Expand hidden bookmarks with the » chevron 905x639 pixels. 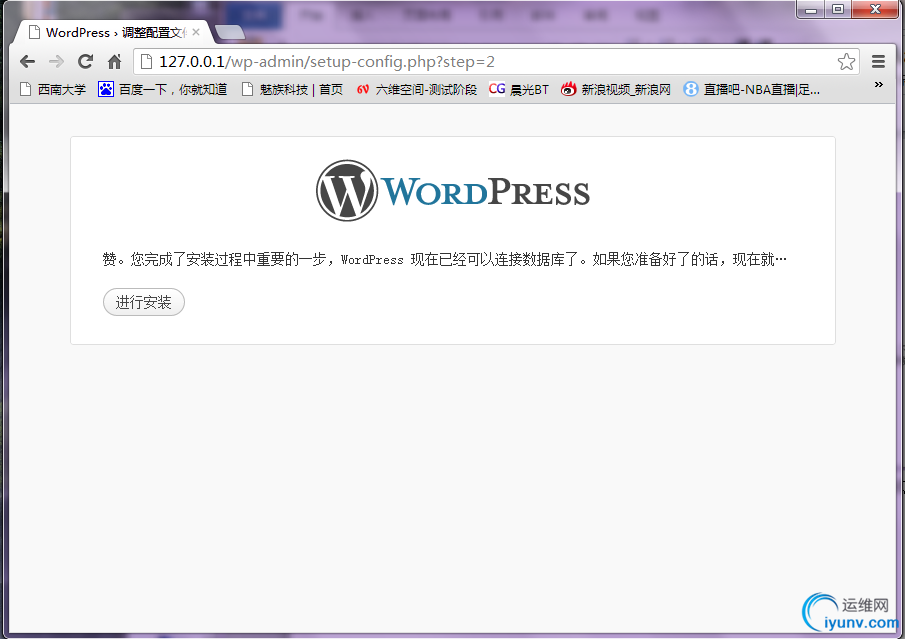[878, 85]
